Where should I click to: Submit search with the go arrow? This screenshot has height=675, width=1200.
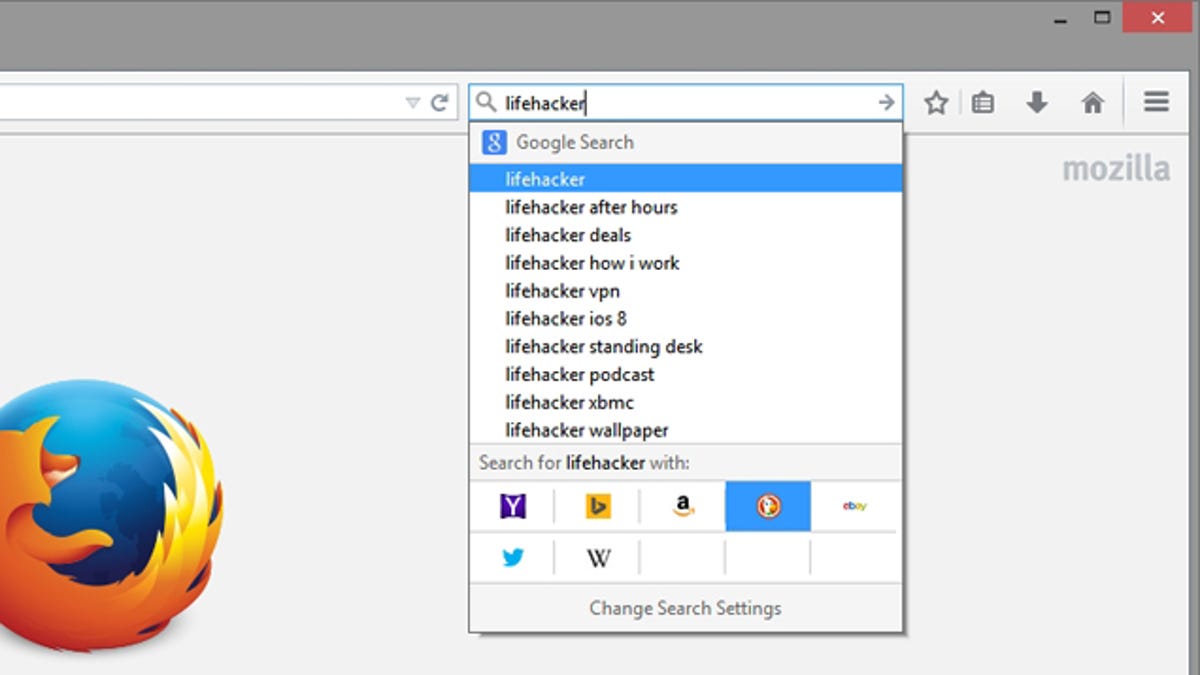pyautogui.click(x=886, y=102)
